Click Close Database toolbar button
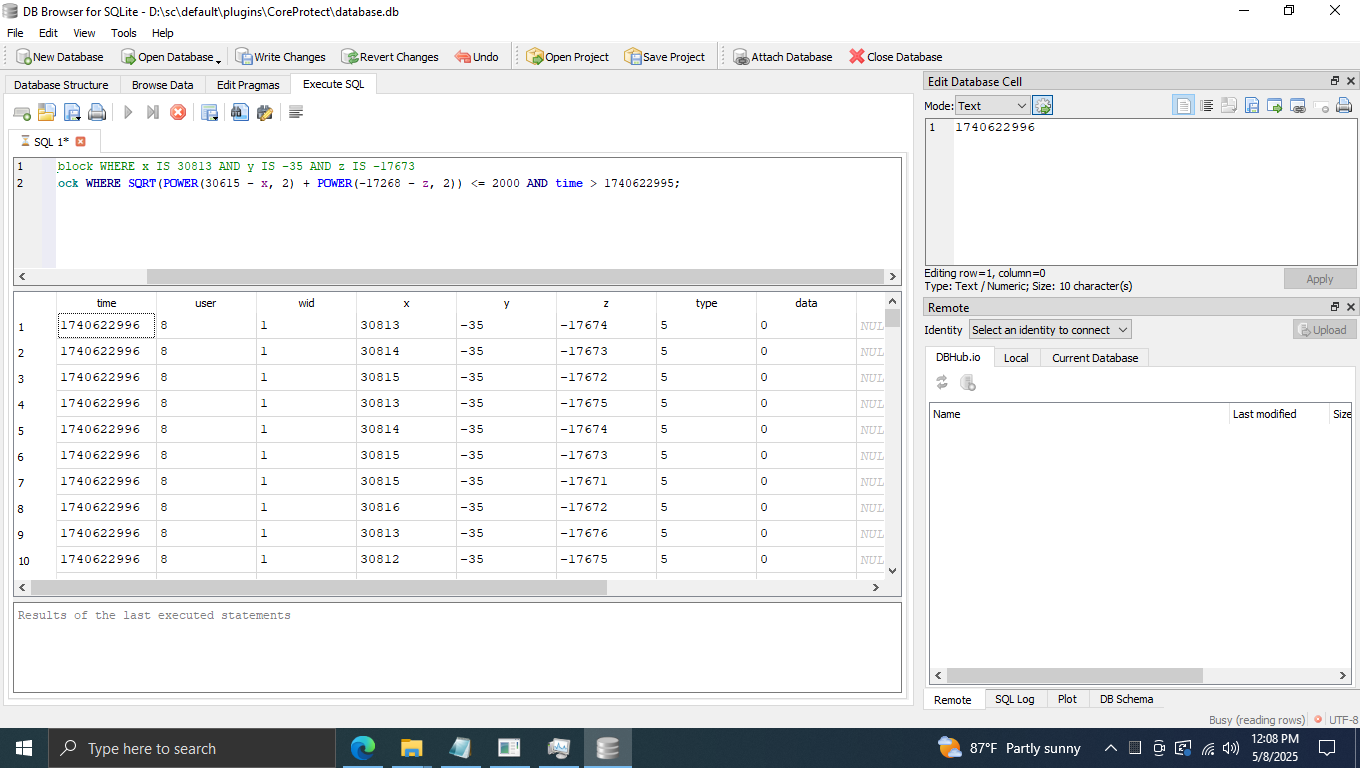Screen dimensions: 1360x768 click(896, 57)
